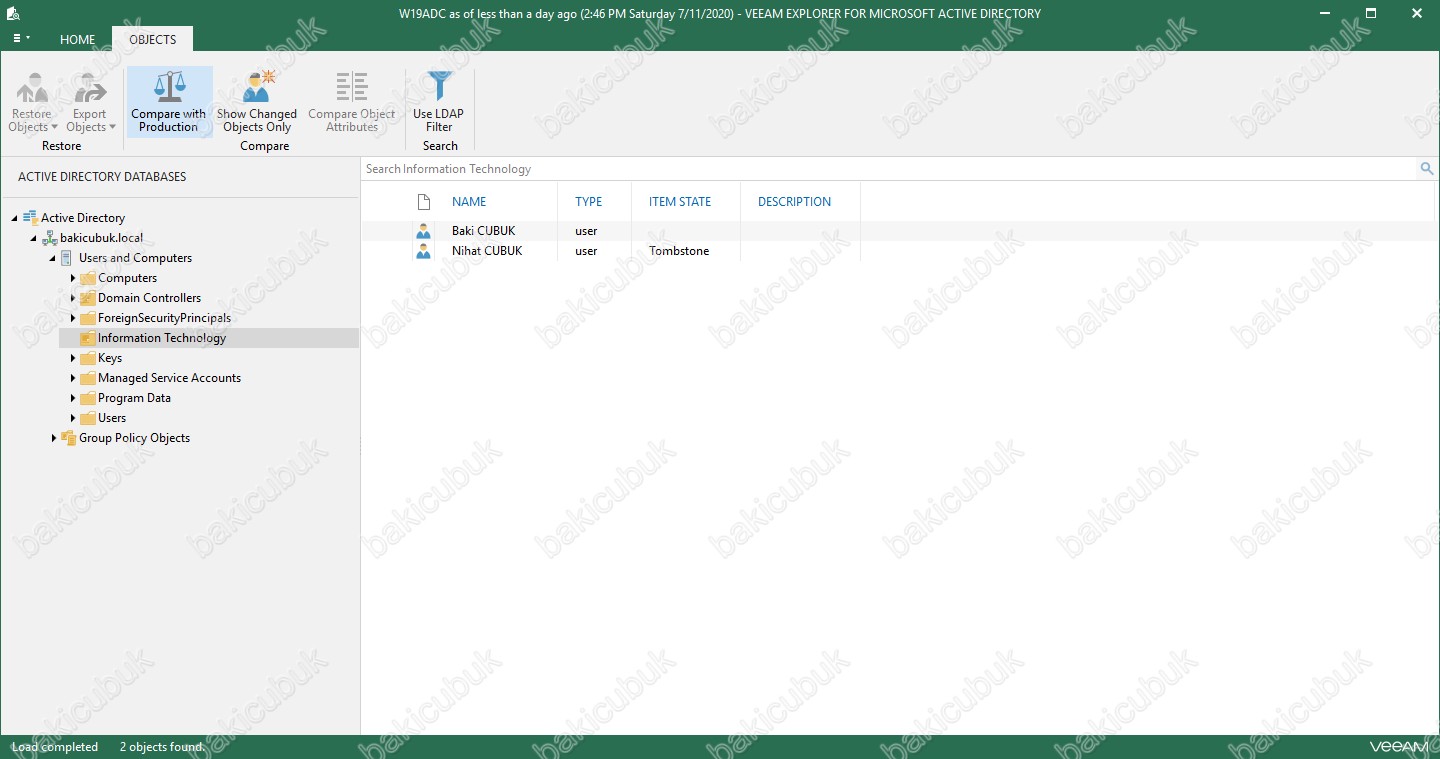1440x759 pixels.
Task: Expand the Users folder arrow
Action: [72, 418]
